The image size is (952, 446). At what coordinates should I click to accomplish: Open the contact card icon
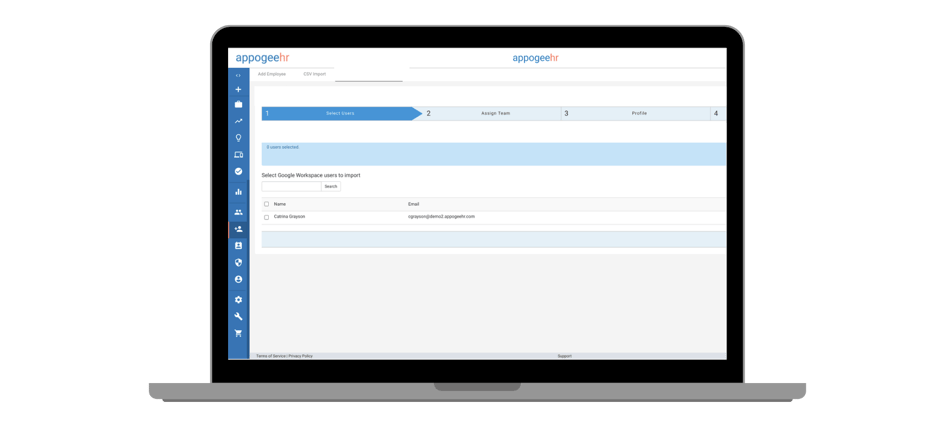[x=238, y=246]
